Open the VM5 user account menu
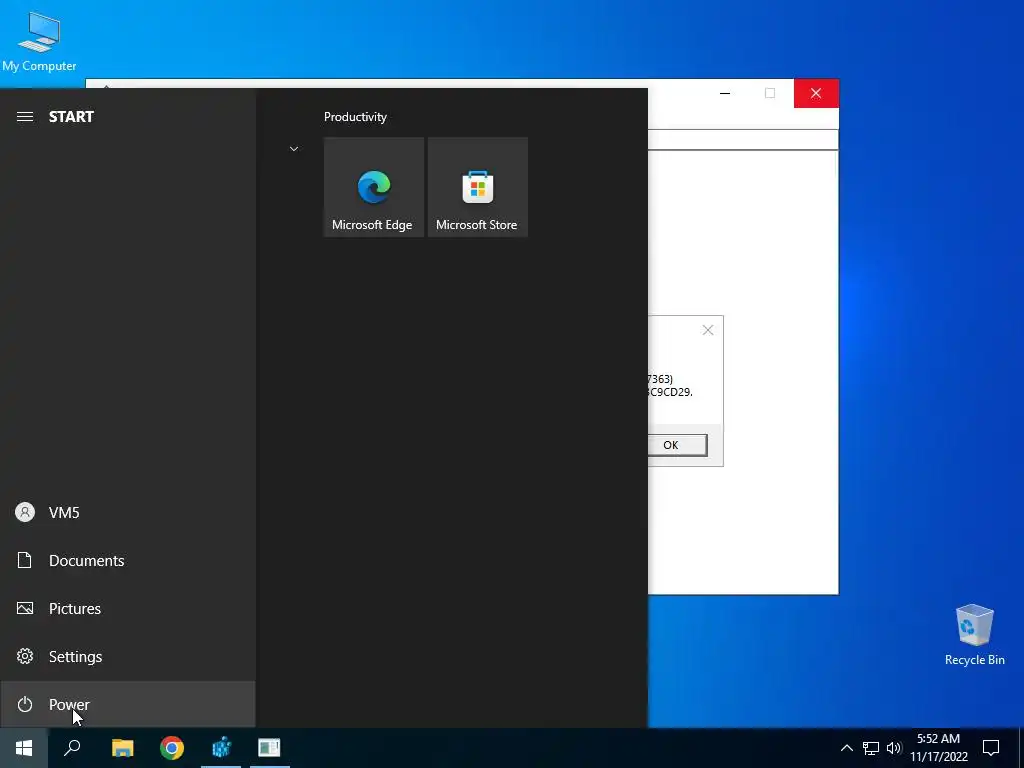 (x=127, y=513)
